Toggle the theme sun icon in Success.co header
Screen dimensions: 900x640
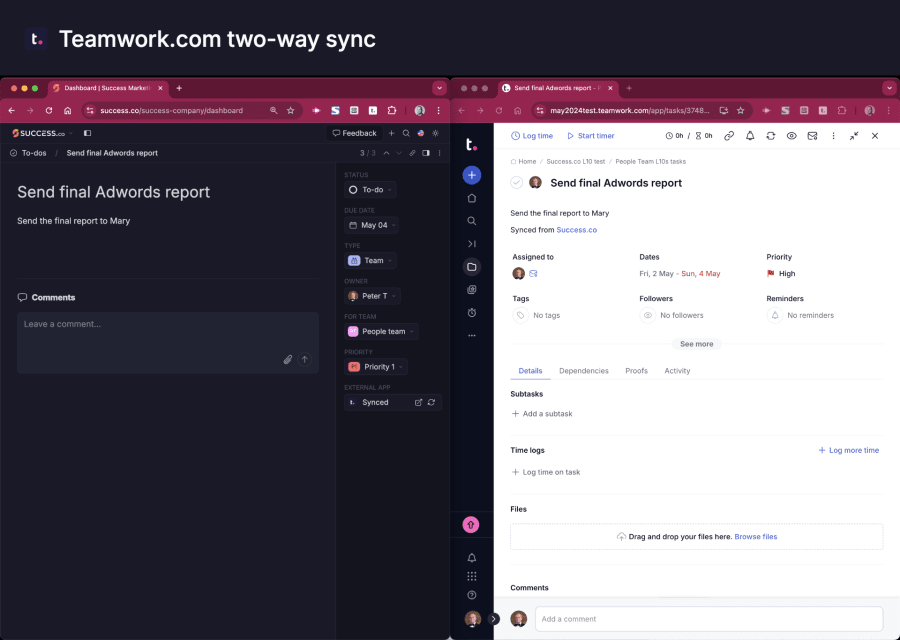[x=436, y=133]
